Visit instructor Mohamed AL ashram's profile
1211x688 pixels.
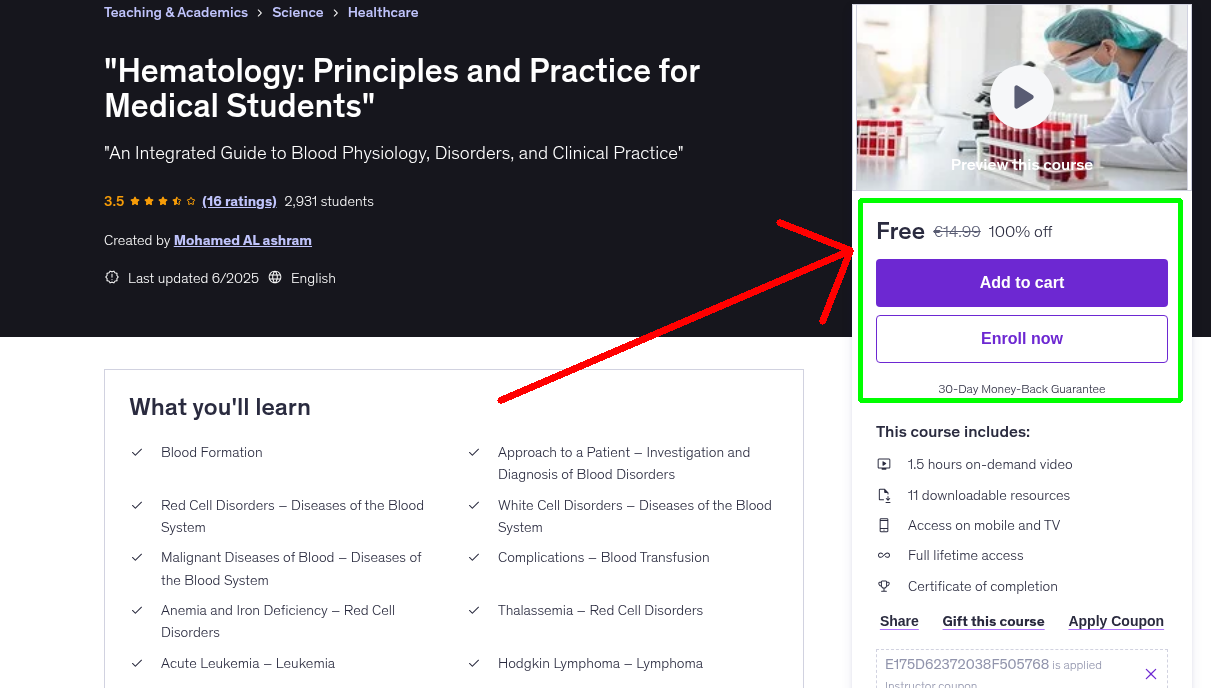tap(242, 240)
